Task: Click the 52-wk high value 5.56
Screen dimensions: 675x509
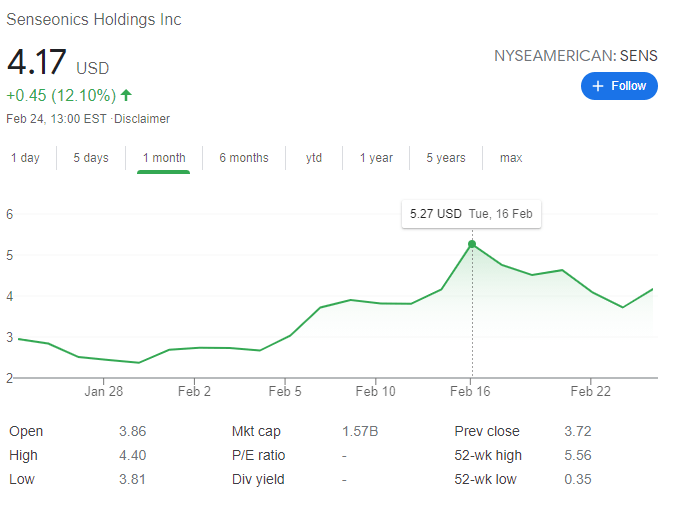Action: click(578, 456)
